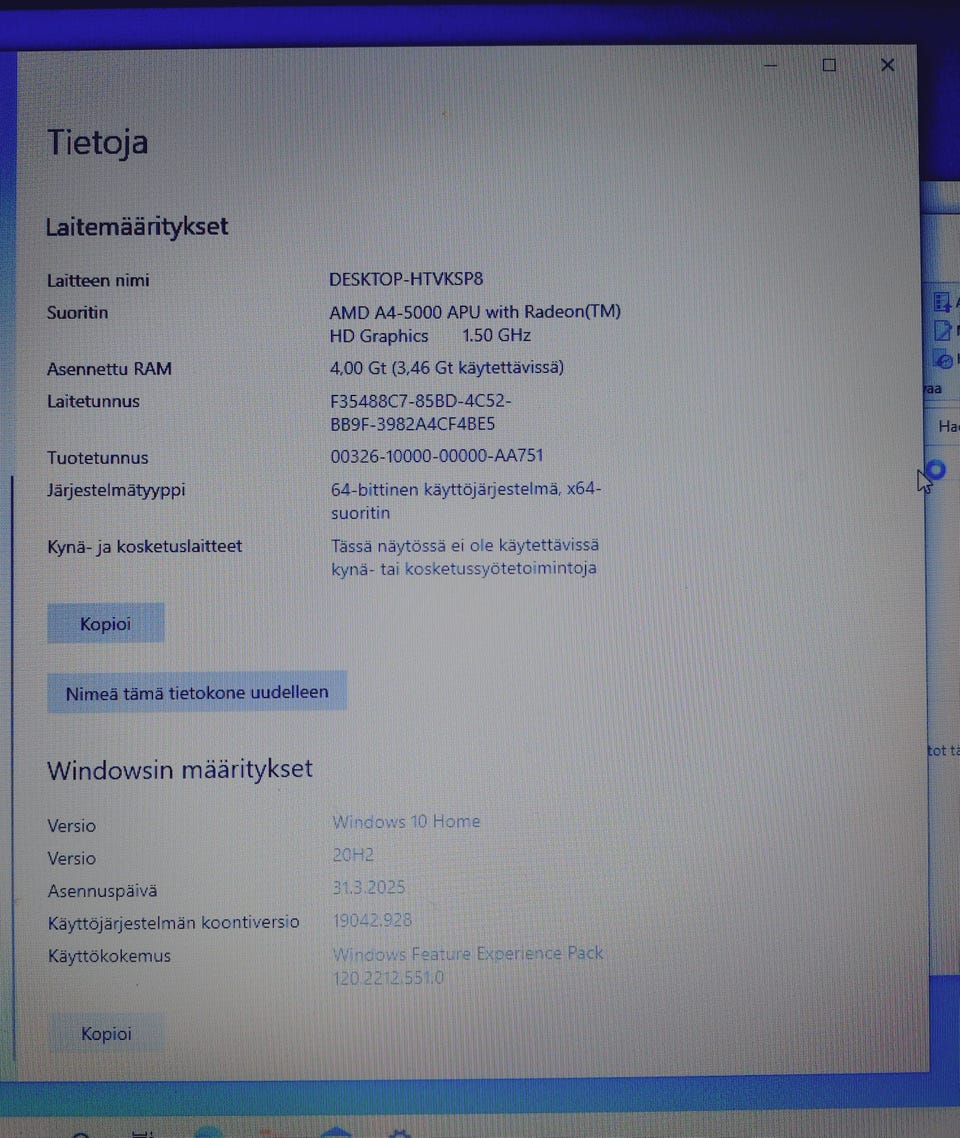Screen dimensions: 960x1138
Task: Click the 20H2 version value
Action: click(x=353, y=854)
